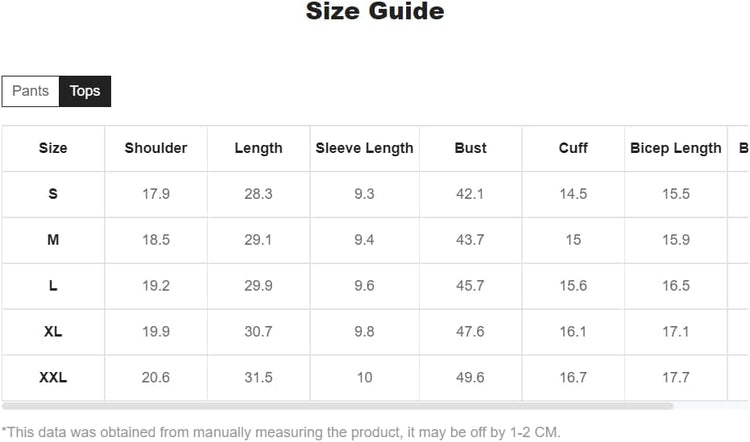This screenshot has height=442, width=750.
Task: Select the S size row label
Action: coord(53,194)
